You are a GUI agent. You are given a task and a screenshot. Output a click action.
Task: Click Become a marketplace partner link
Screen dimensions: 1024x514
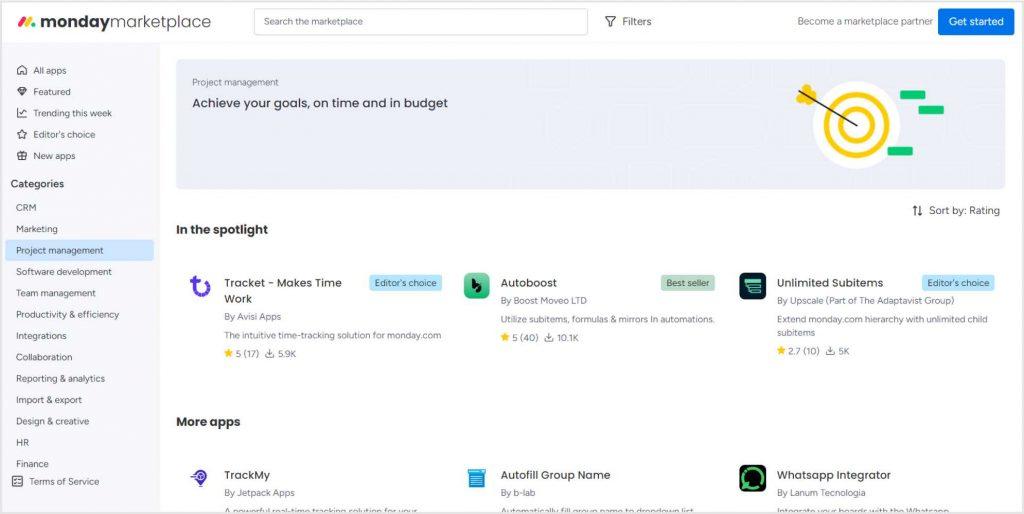tap(864, 21)
